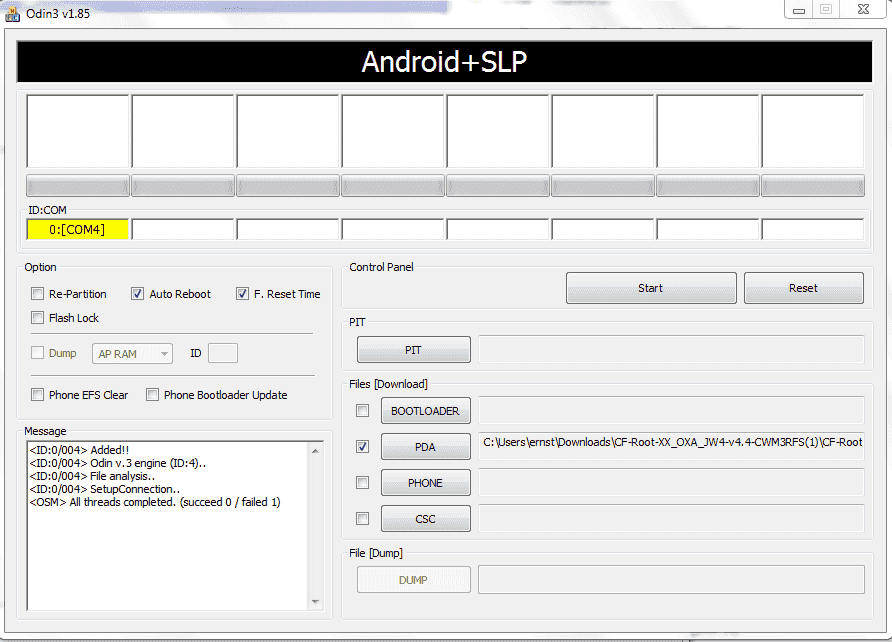892x642 pixels.
Task: Click the PDA file path field
Action: [x=671, y=446]
